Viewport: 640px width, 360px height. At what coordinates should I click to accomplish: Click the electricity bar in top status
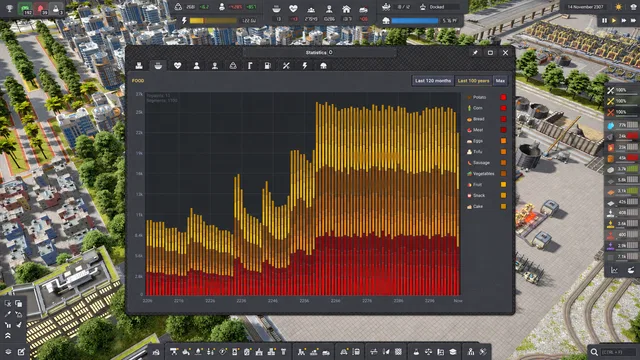pos(213,20)
